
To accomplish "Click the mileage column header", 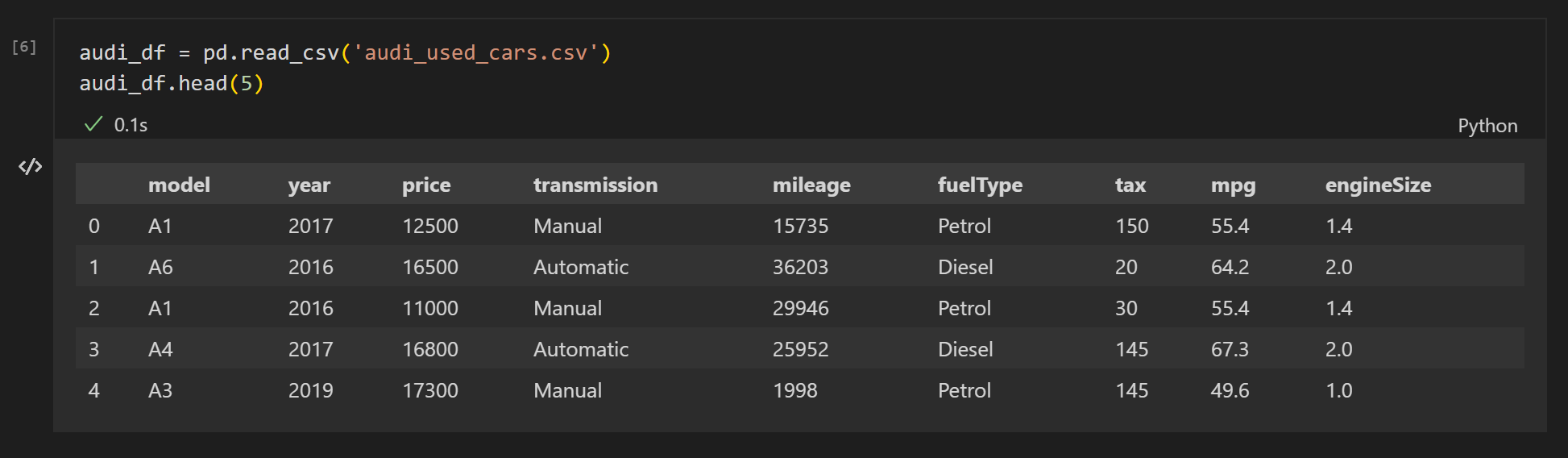I will (x=811, y=185).
